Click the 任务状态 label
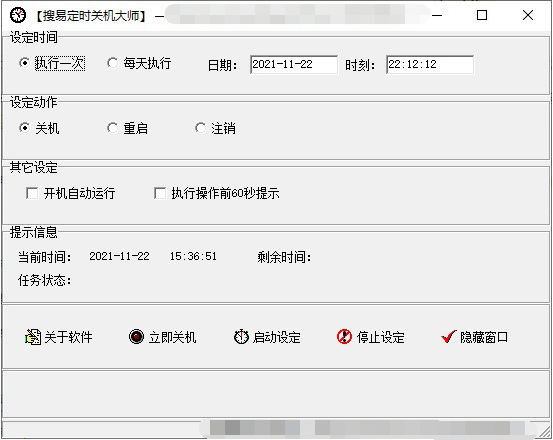 (x=44, y=281)
